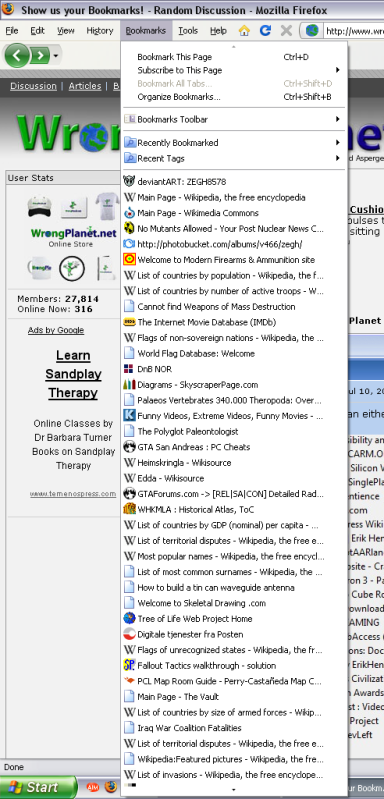Click the bookmarks menu scroll-down arrow

coord(234,790)
